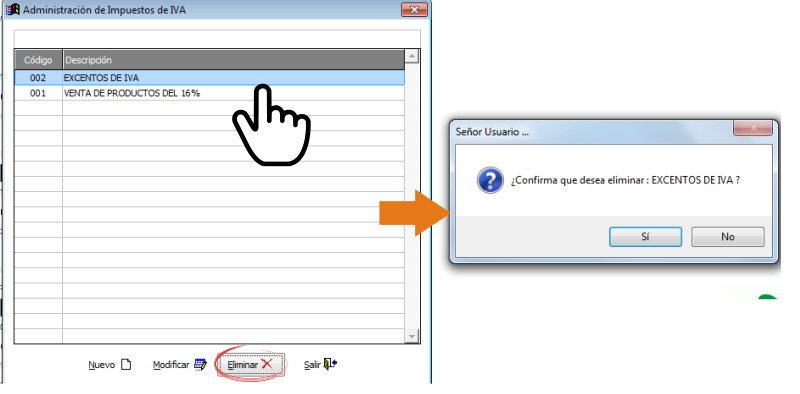
Task: Cancel deletion by clicking No
Action: [728, 237]
